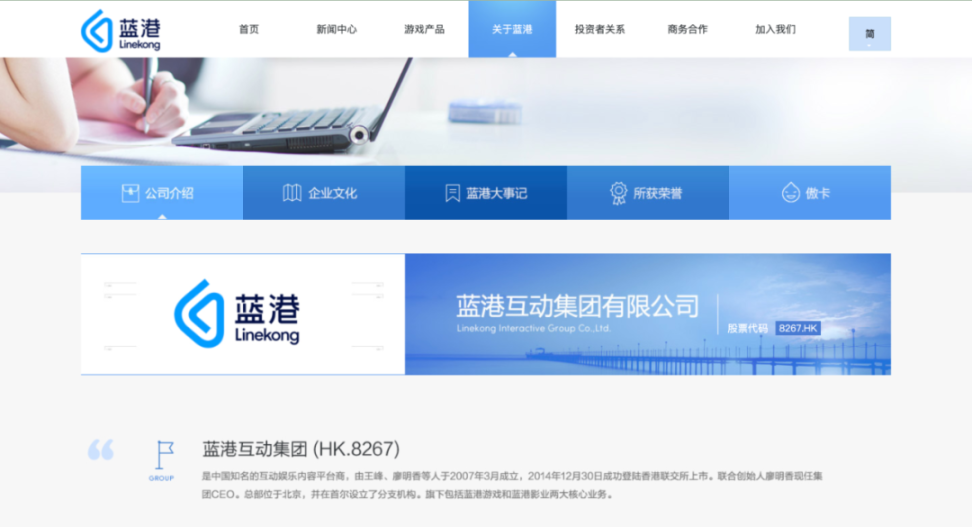Switch to 所获荣誉 honors tab

[648, 193]
